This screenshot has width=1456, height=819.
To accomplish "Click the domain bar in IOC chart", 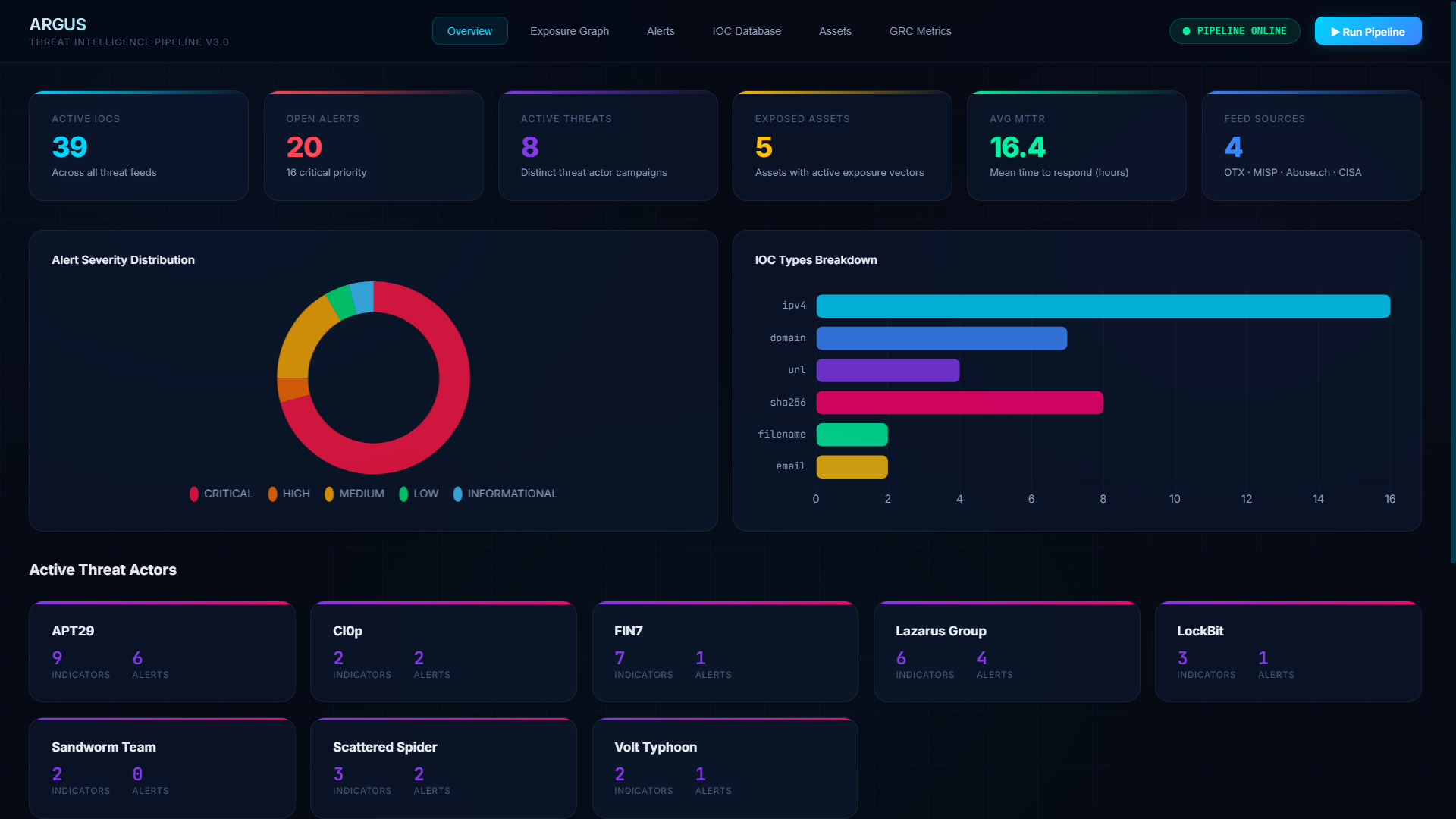I will click(x=941, y=338).
